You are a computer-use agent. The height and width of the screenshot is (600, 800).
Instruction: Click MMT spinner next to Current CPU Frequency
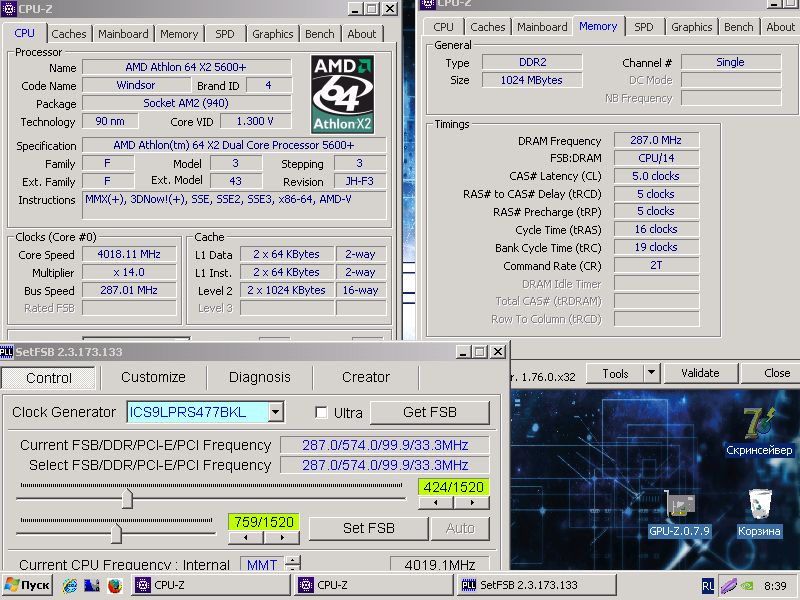293,564
